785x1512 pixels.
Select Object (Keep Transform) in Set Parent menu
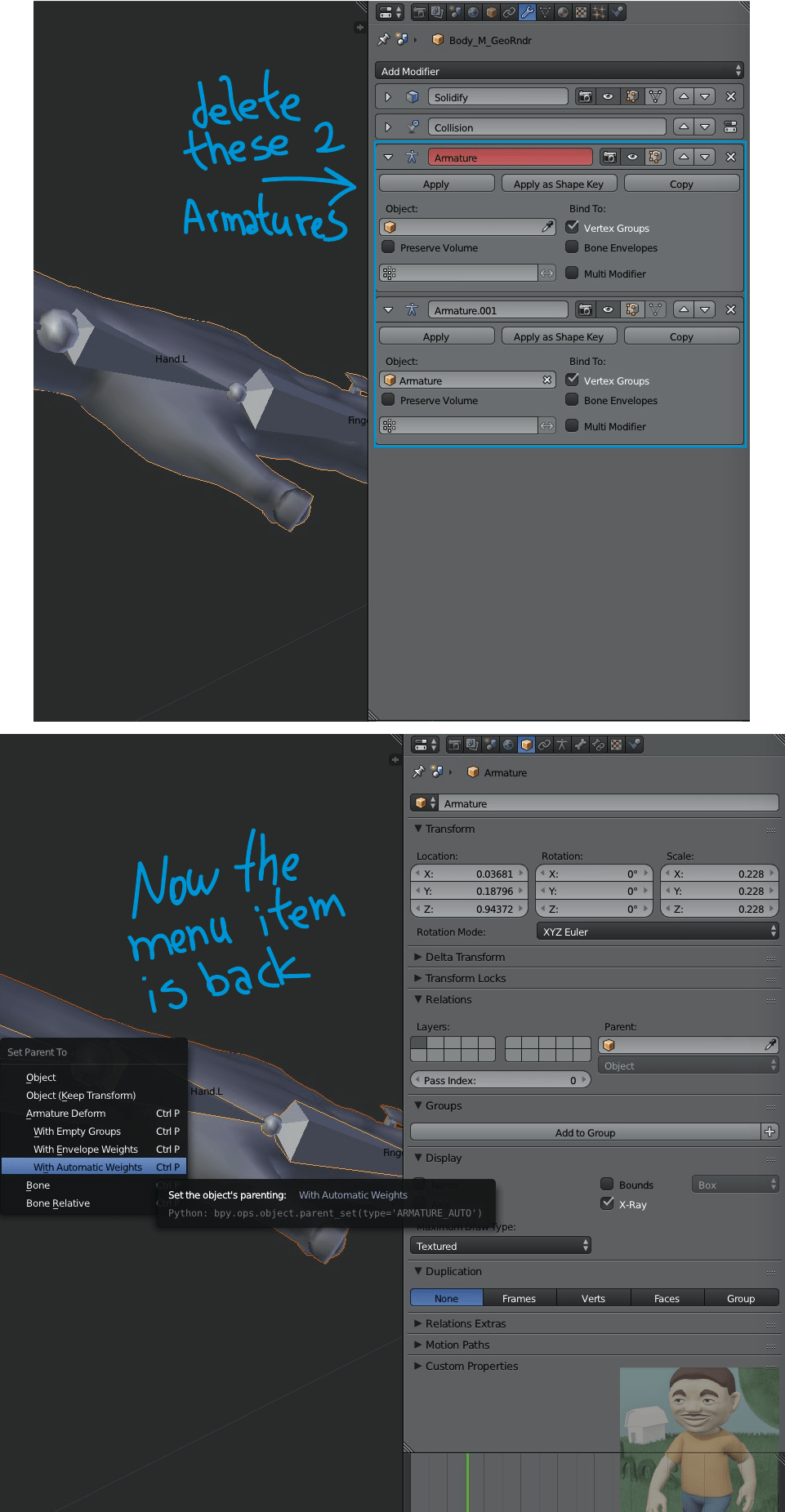[94, 1095]
